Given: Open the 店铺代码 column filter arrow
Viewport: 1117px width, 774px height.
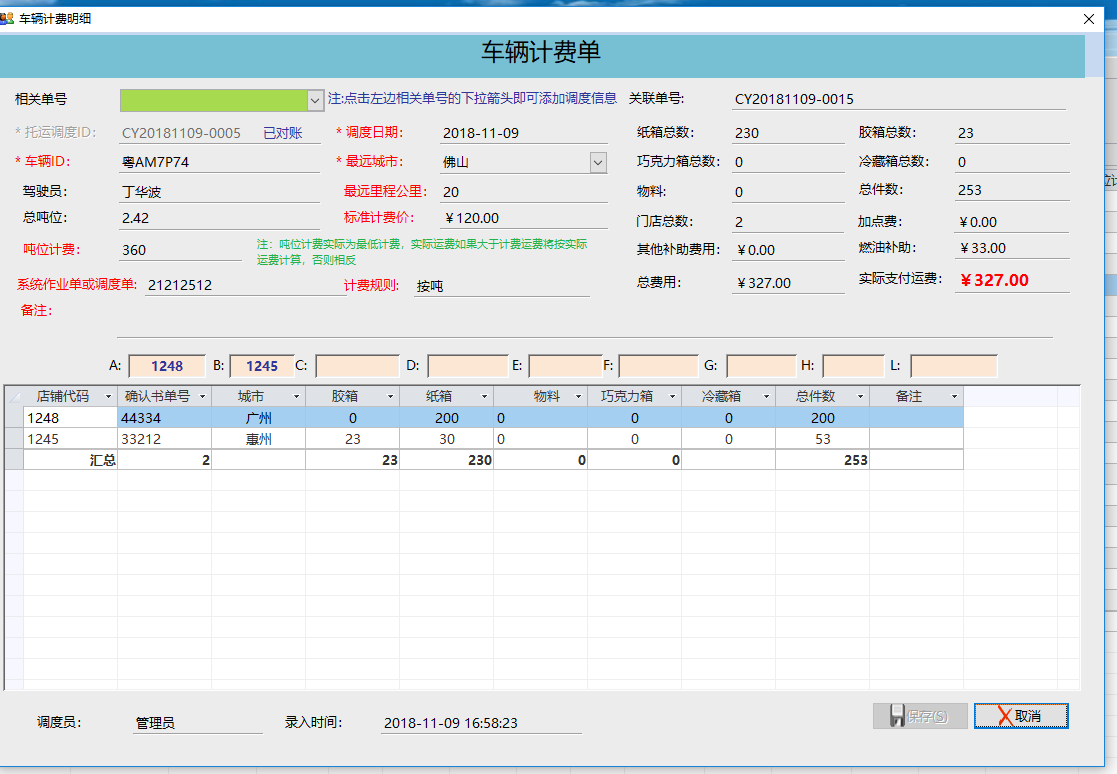Looking at the screenshot, I should 108,397.
